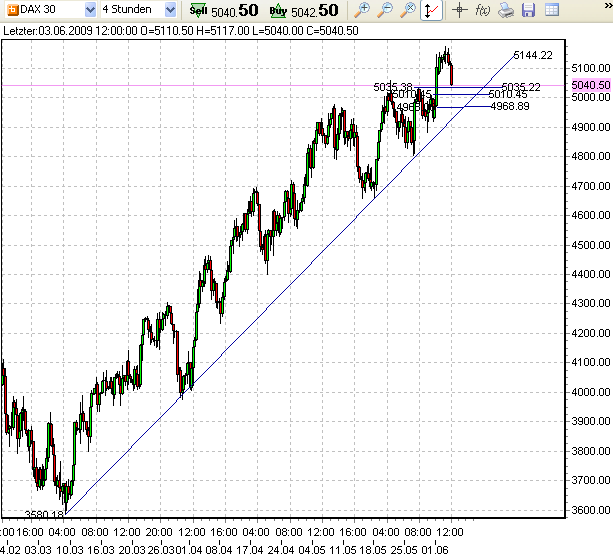Image resolution: width=613 pixels, height=555 pixels.
Task: Click the 24.04 date axis label
Action: (281, 550)
